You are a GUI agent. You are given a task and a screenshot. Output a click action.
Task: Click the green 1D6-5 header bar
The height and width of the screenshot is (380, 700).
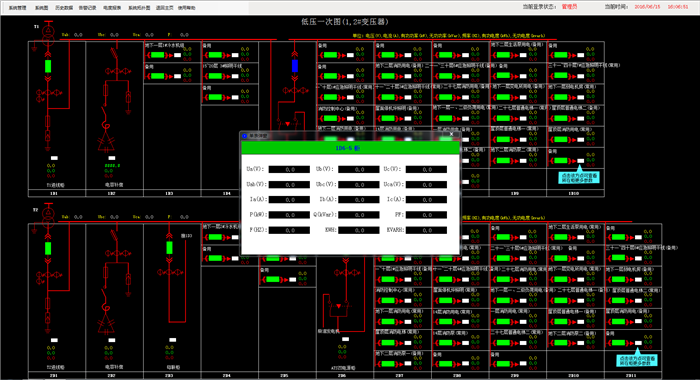[350, 148]
